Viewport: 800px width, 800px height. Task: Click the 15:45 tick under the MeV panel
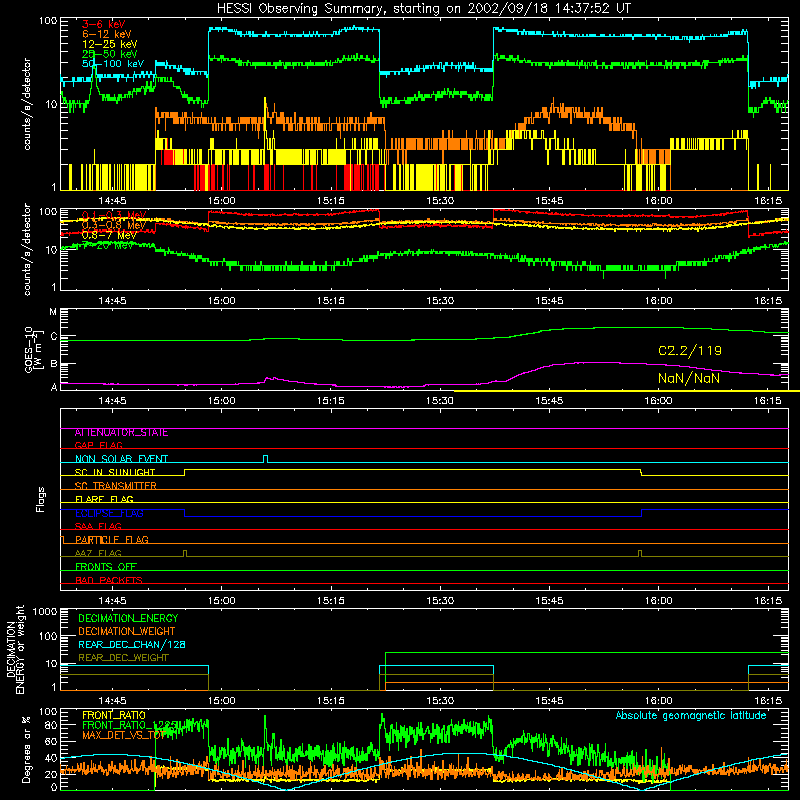(x=549, y=301)
